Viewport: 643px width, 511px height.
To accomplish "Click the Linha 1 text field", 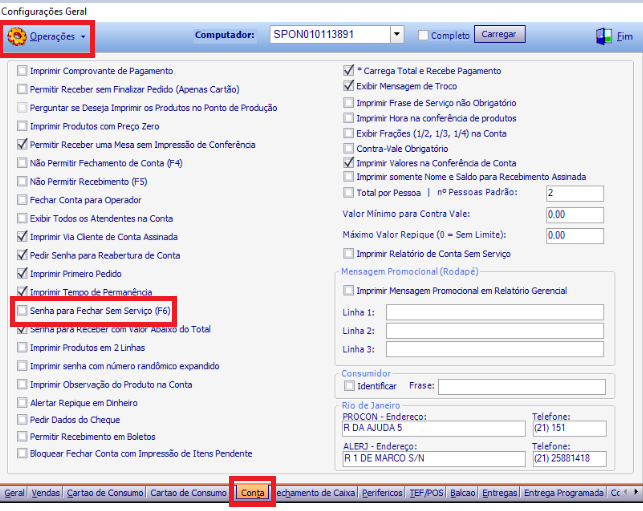I will coord(495,312).
